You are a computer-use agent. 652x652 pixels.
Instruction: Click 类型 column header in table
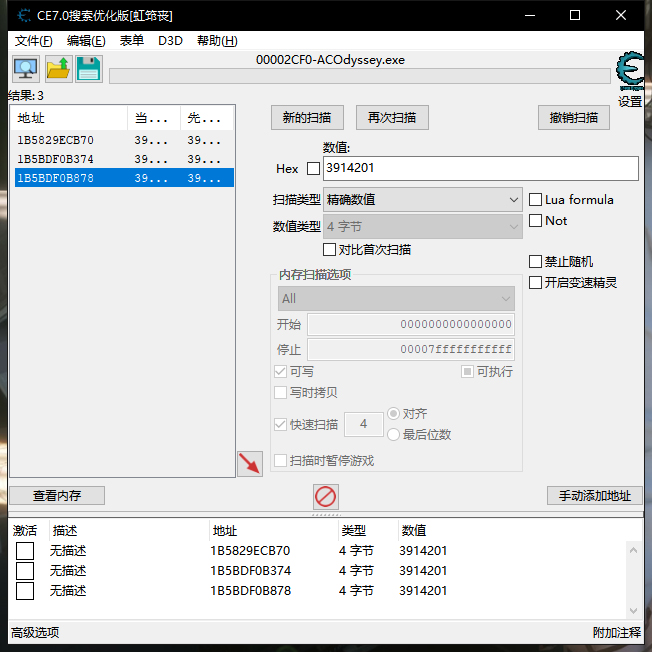coord(368,531)
